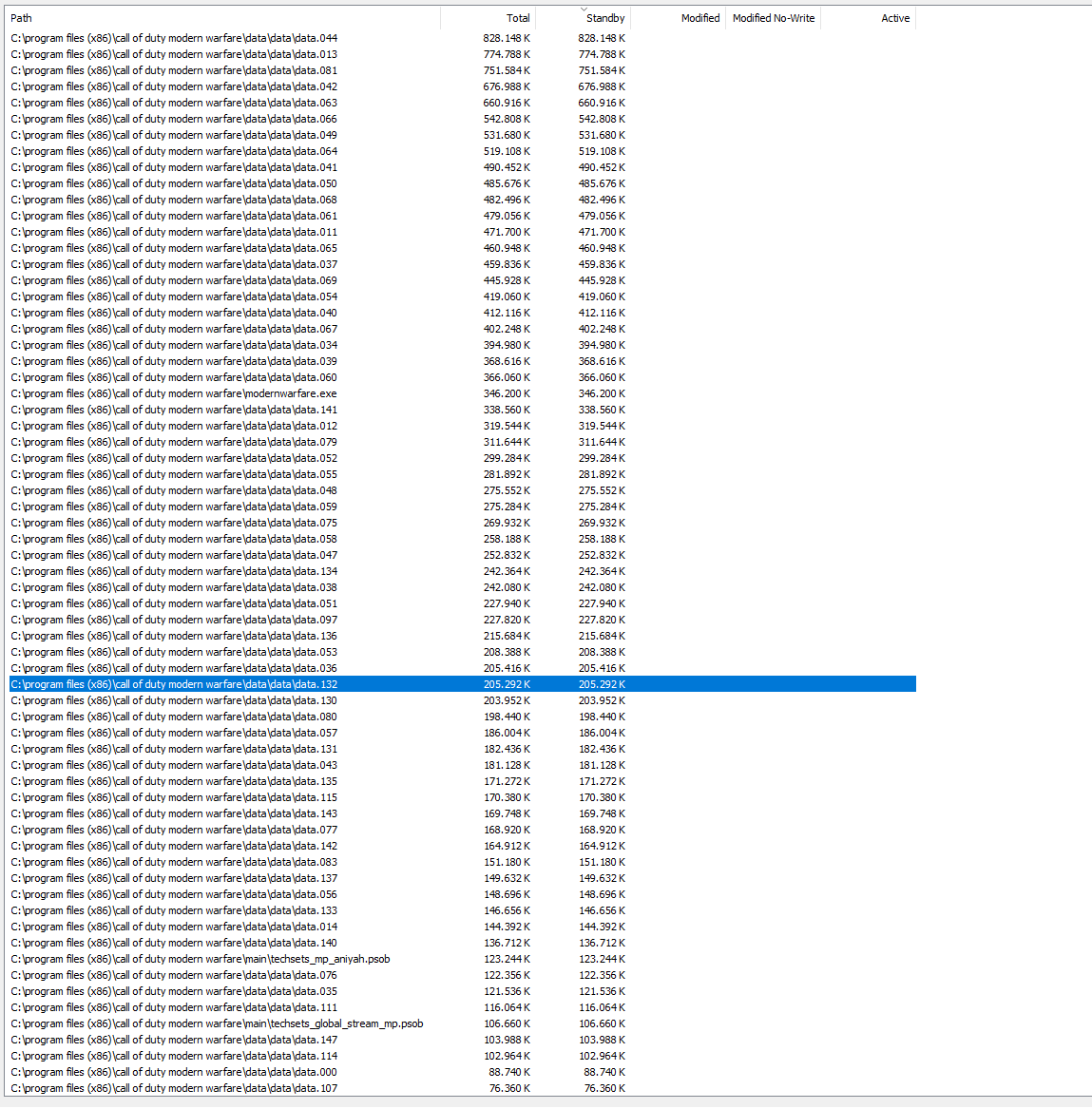Select the techsets_global_stream_mp.psob row

point(463,1023)
